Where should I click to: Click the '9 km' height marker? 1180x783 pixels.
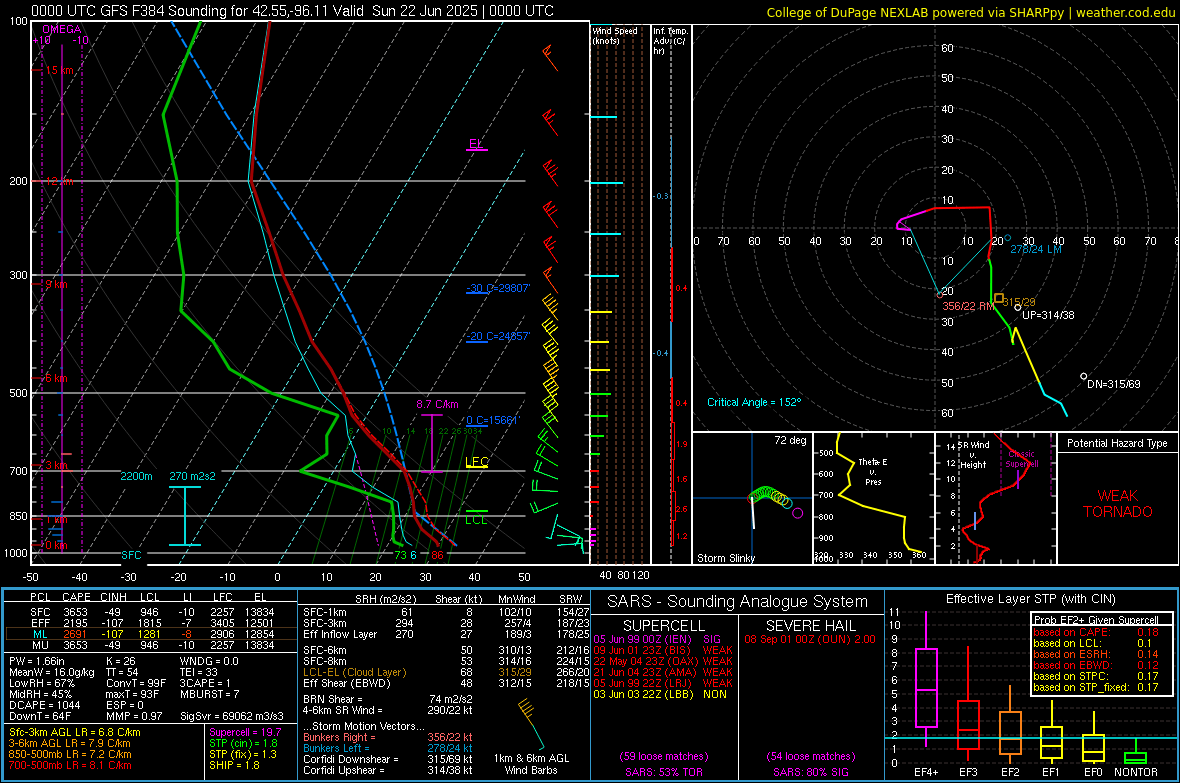click(x=56, y=284)
